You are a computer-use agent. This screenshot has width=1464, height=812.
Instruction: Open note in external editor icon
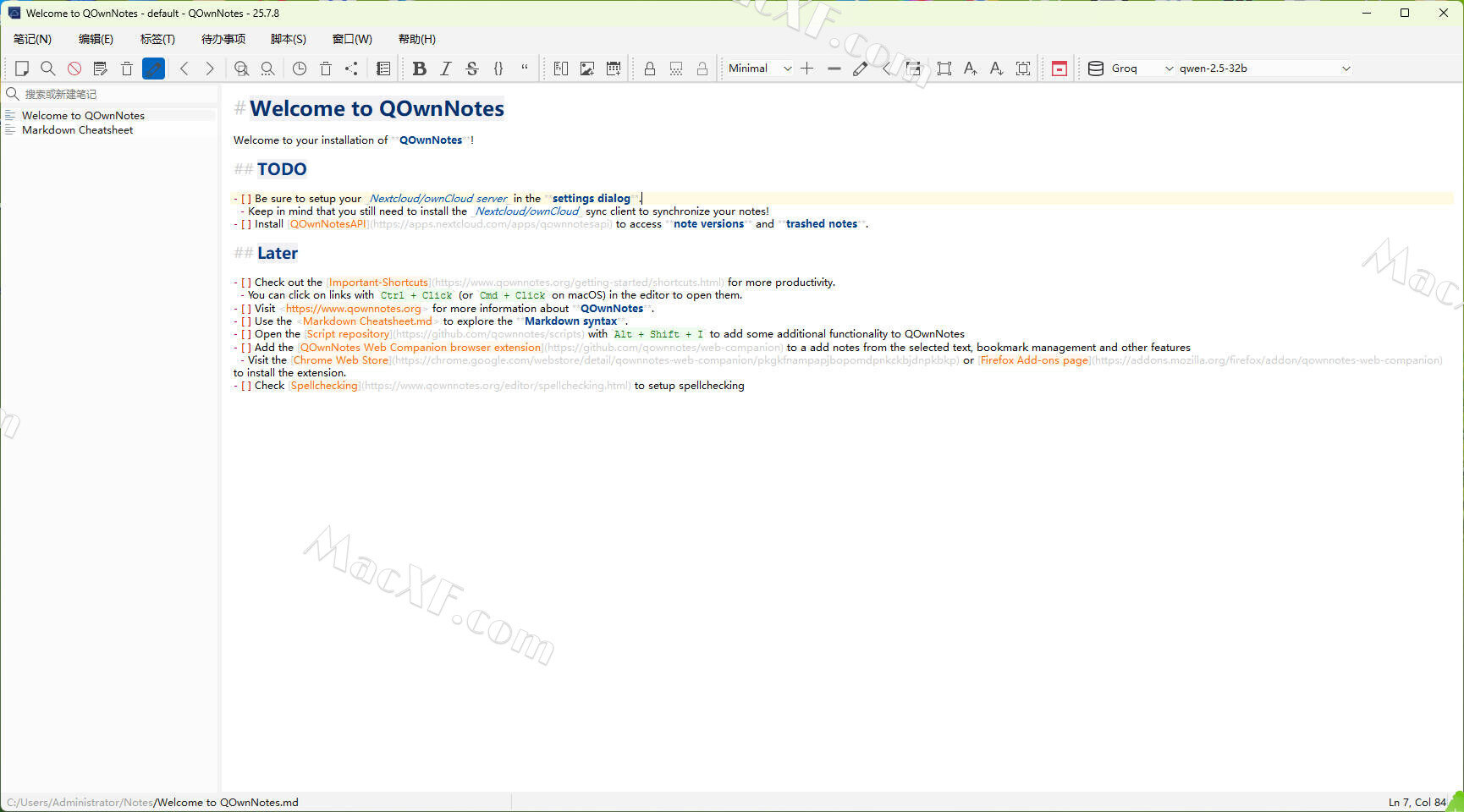101,69
